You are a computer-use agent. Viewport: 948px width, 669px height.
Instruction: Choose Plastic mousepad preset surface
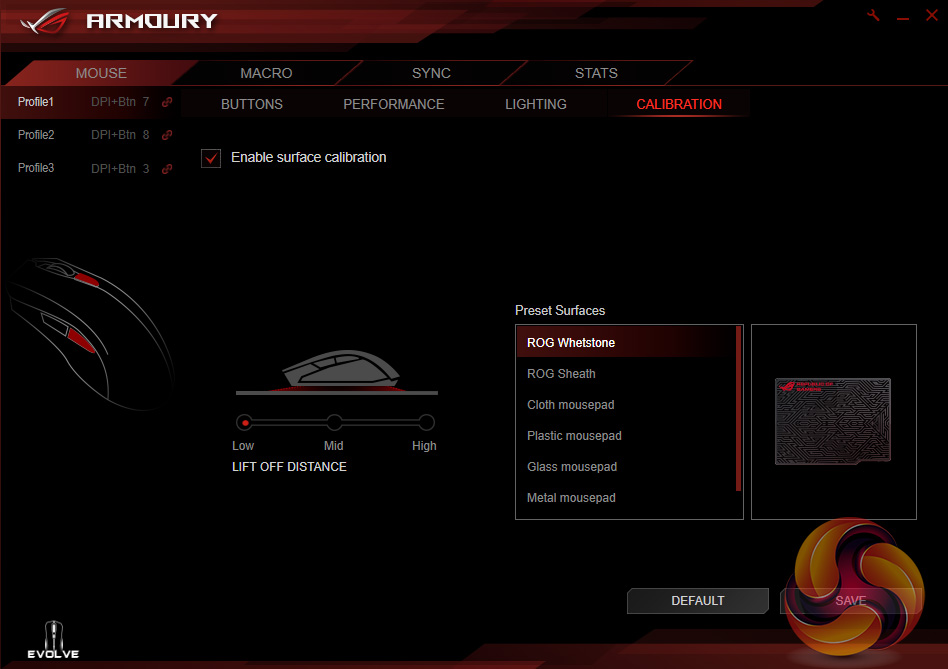[626, 436]
